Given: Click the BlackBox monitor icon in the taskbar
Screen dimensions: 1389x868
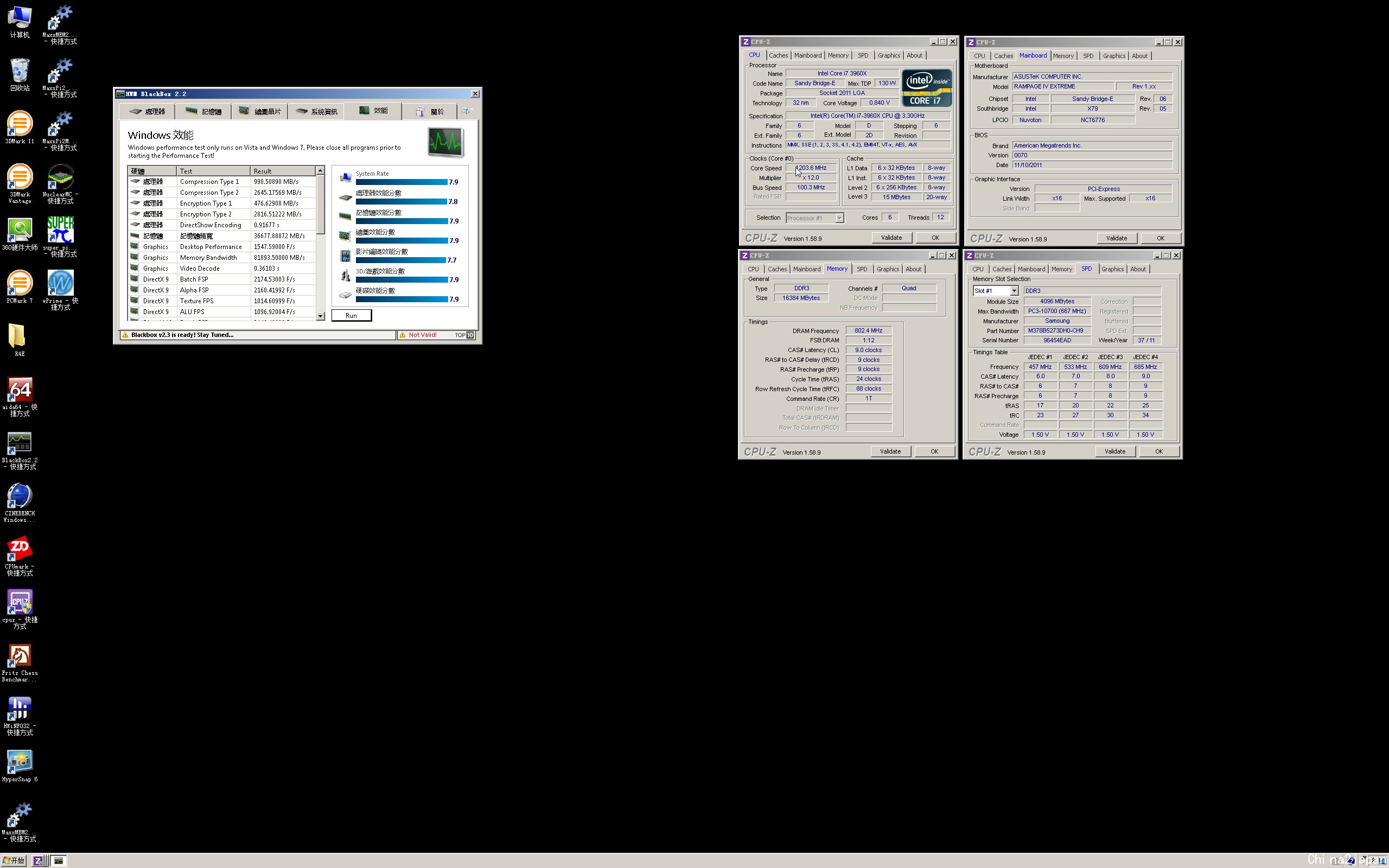Looking at the screenshot, I should pos(59,860).
